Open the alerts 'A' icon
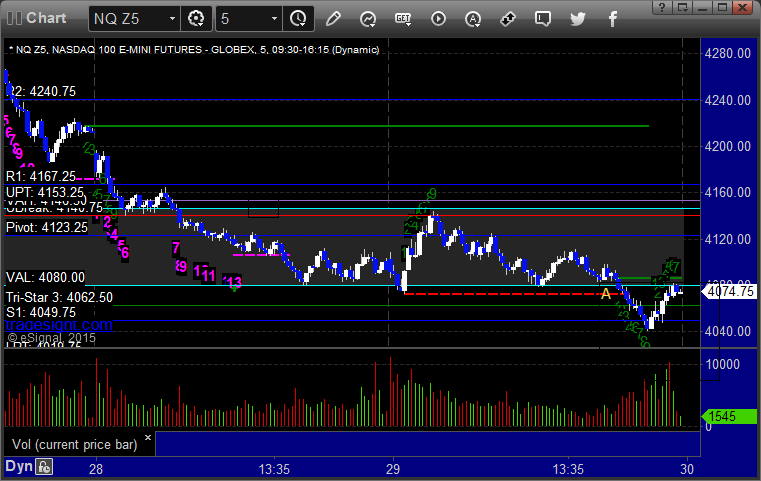 coord(474,18)
